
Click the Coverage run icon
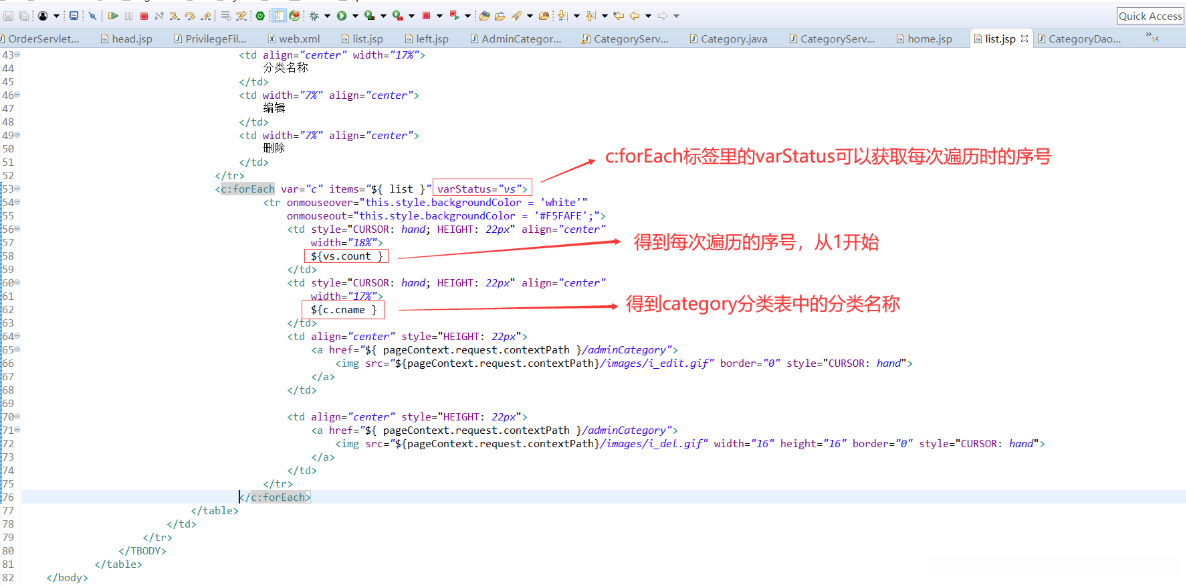click(x=369, y=16)
